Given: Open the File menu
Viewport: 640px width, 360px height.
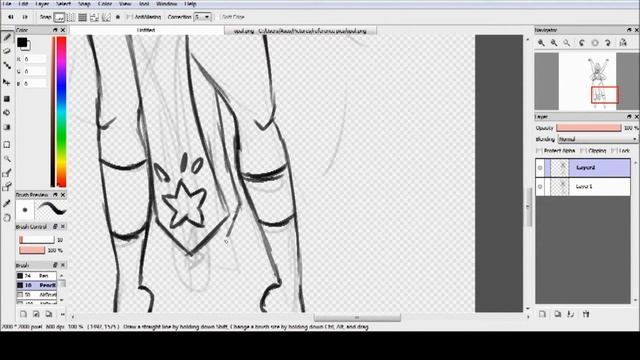Looking at the screenshot, I should (7, 4).
